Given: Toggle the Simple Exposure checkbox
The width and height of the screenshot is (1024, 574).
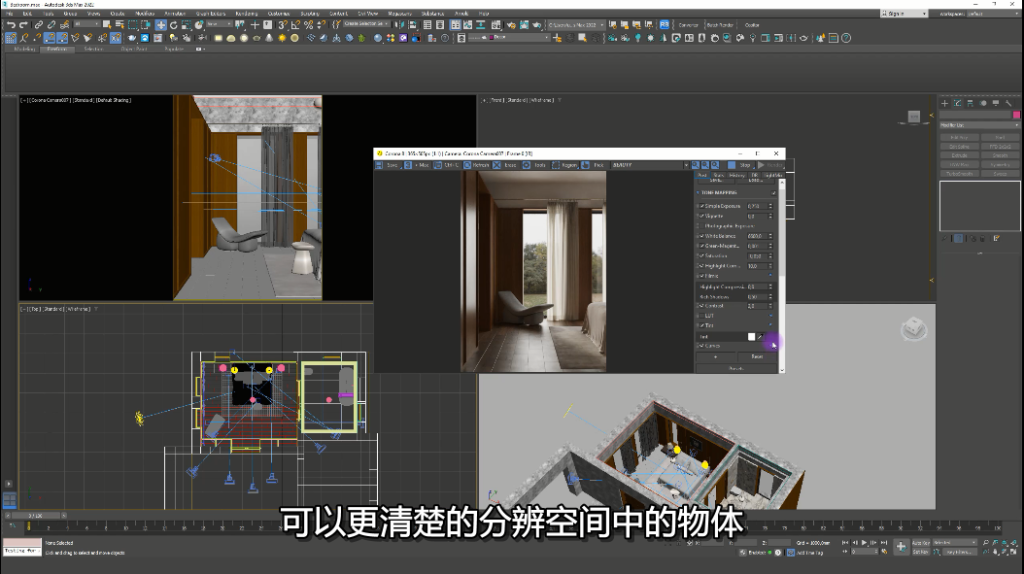Looking at the screenshot, I should [701, 206].
